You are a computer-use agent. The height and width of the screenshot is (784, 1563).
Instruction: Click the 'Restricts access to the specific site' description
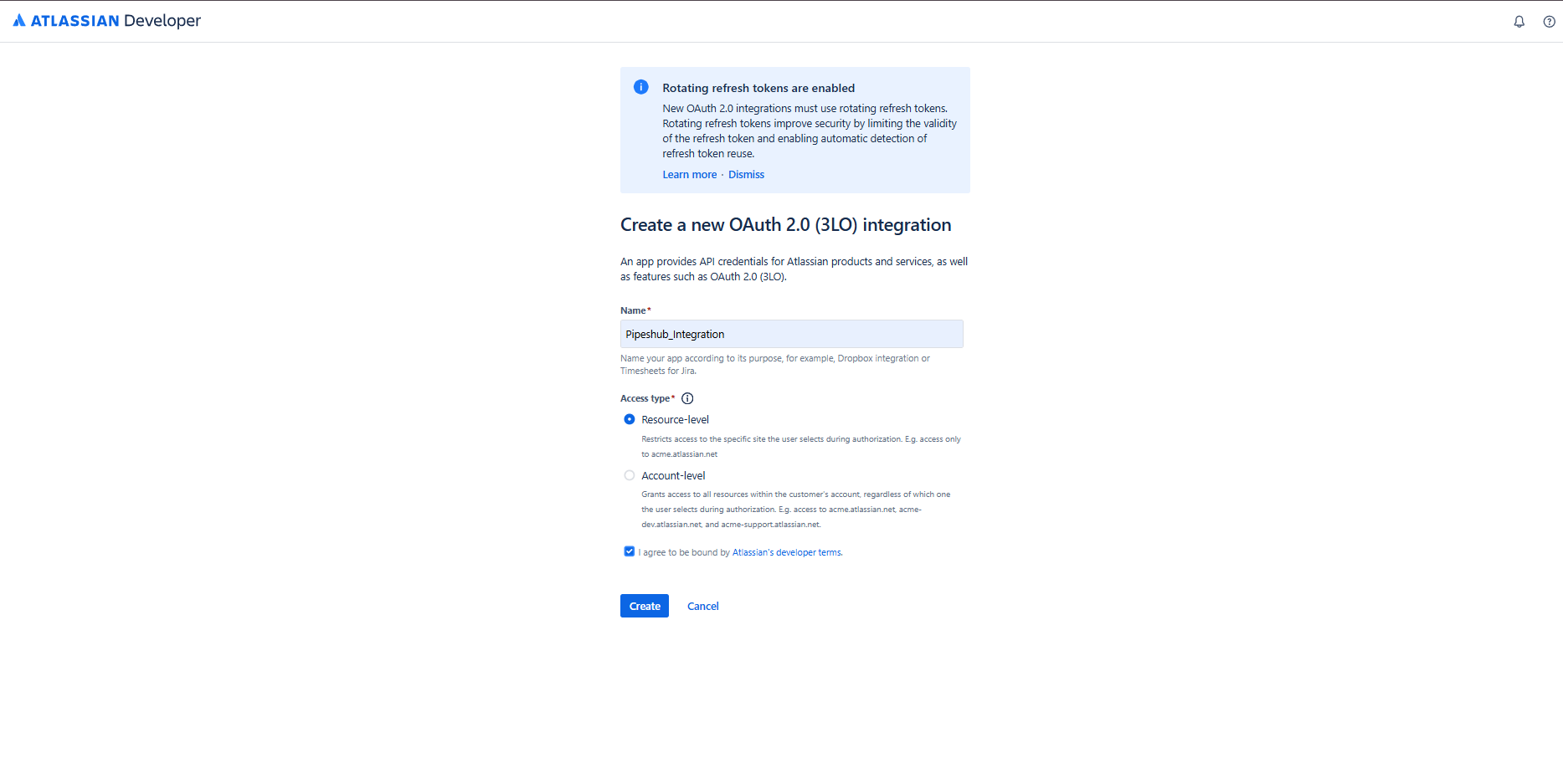[801, 447]
